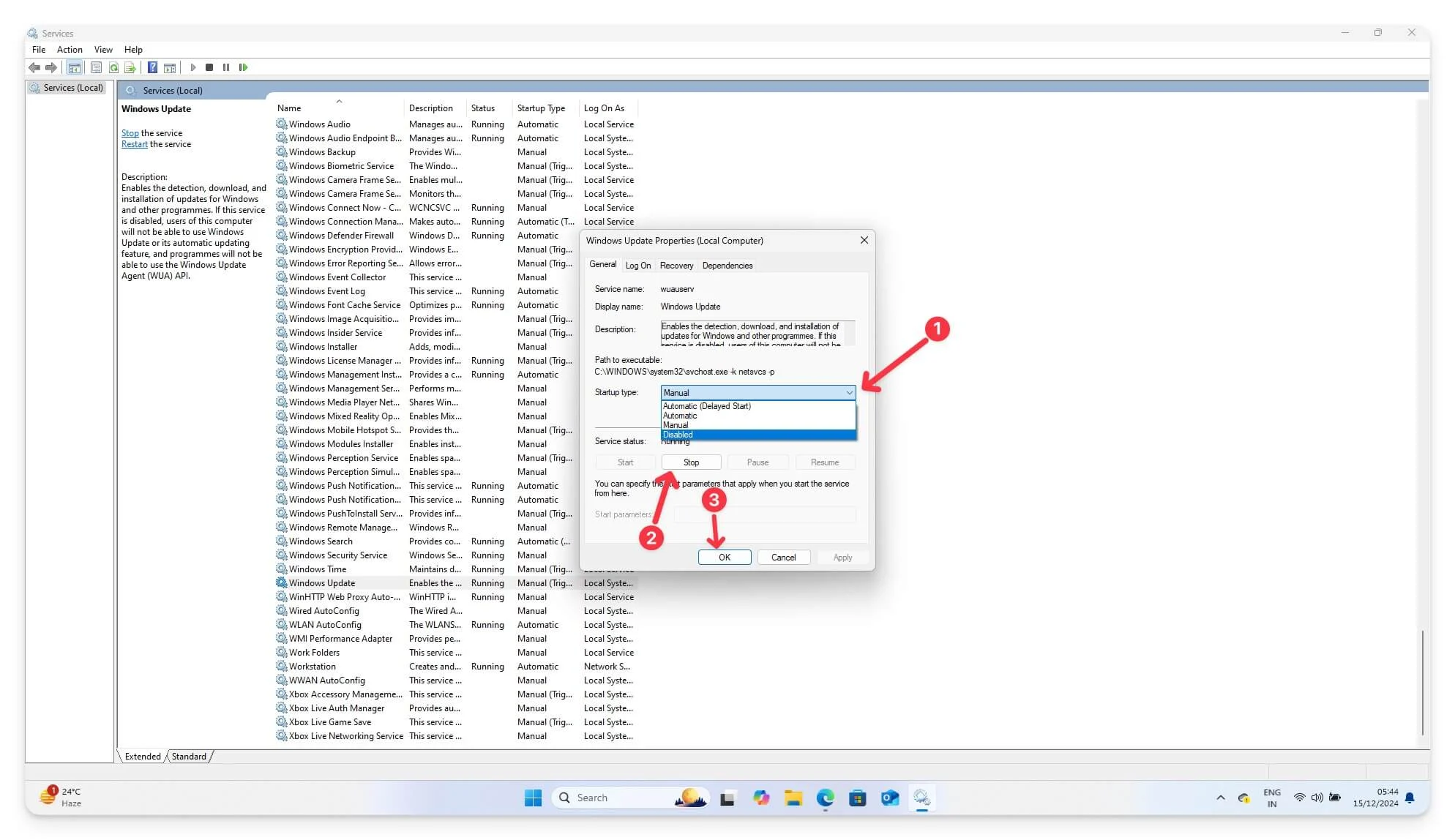The image size is (1455, 840).
Task: Restart the service using the restart toolbar icon
Action: (x=244, y=67)
